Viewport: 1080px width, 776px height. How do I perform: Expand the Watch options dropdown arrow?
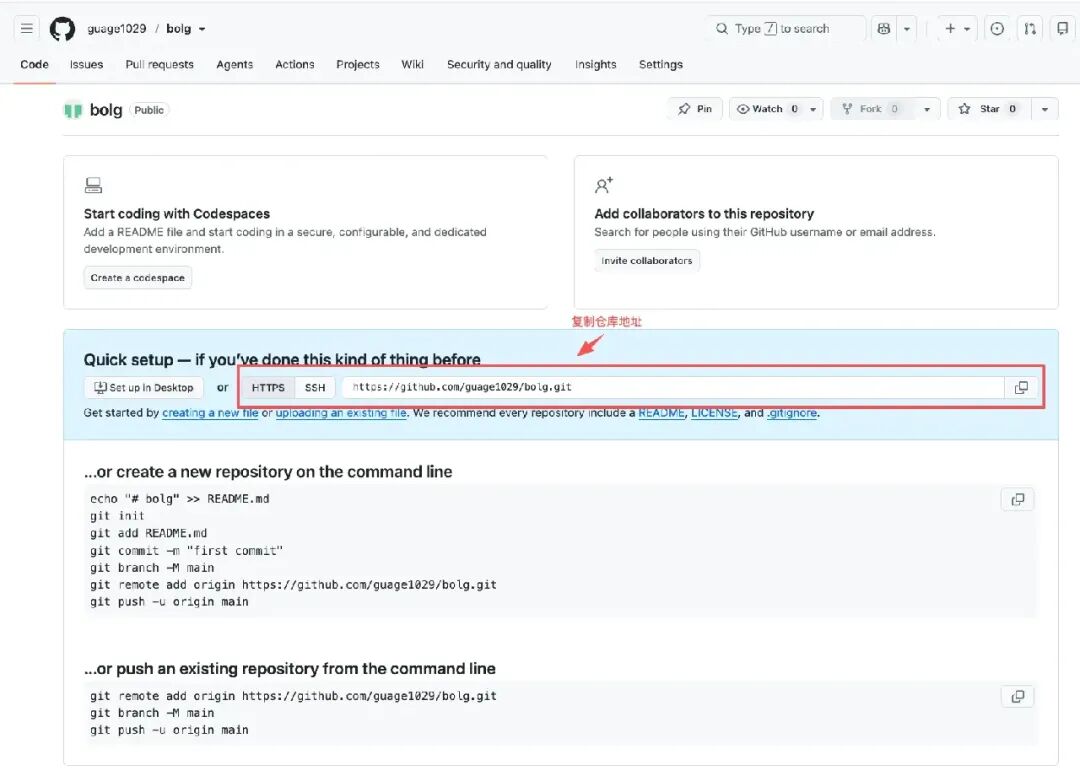[x=813, y=109]
